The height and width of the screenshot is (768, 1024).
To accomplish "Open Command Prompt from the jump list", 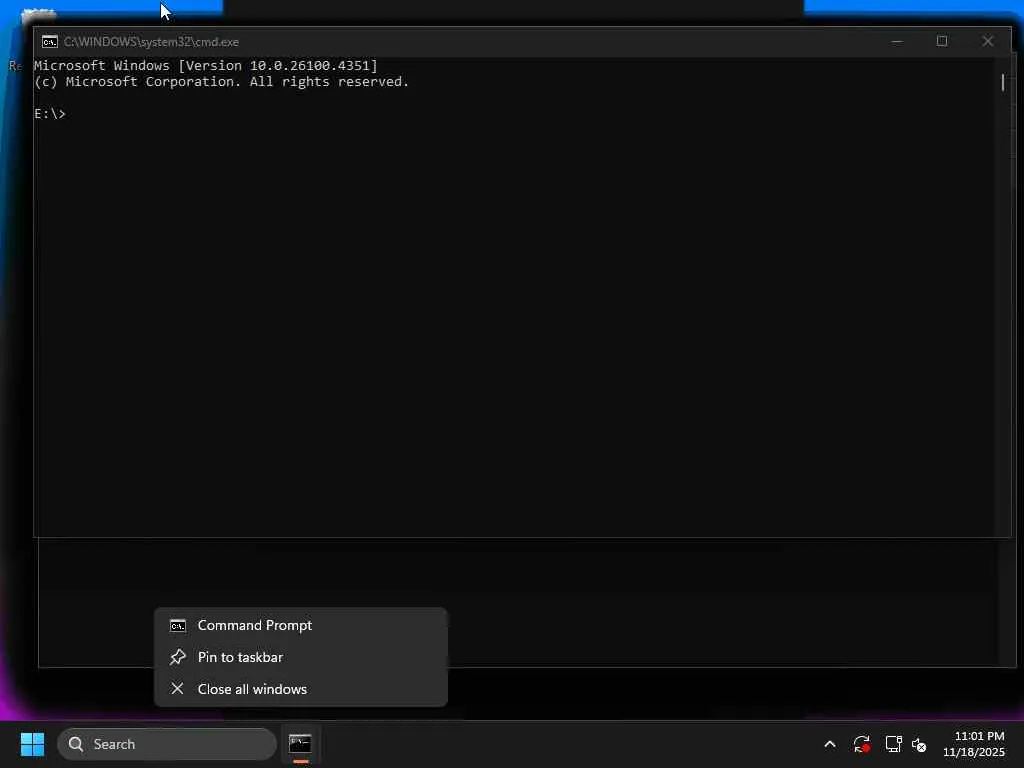I will point(300,625).
